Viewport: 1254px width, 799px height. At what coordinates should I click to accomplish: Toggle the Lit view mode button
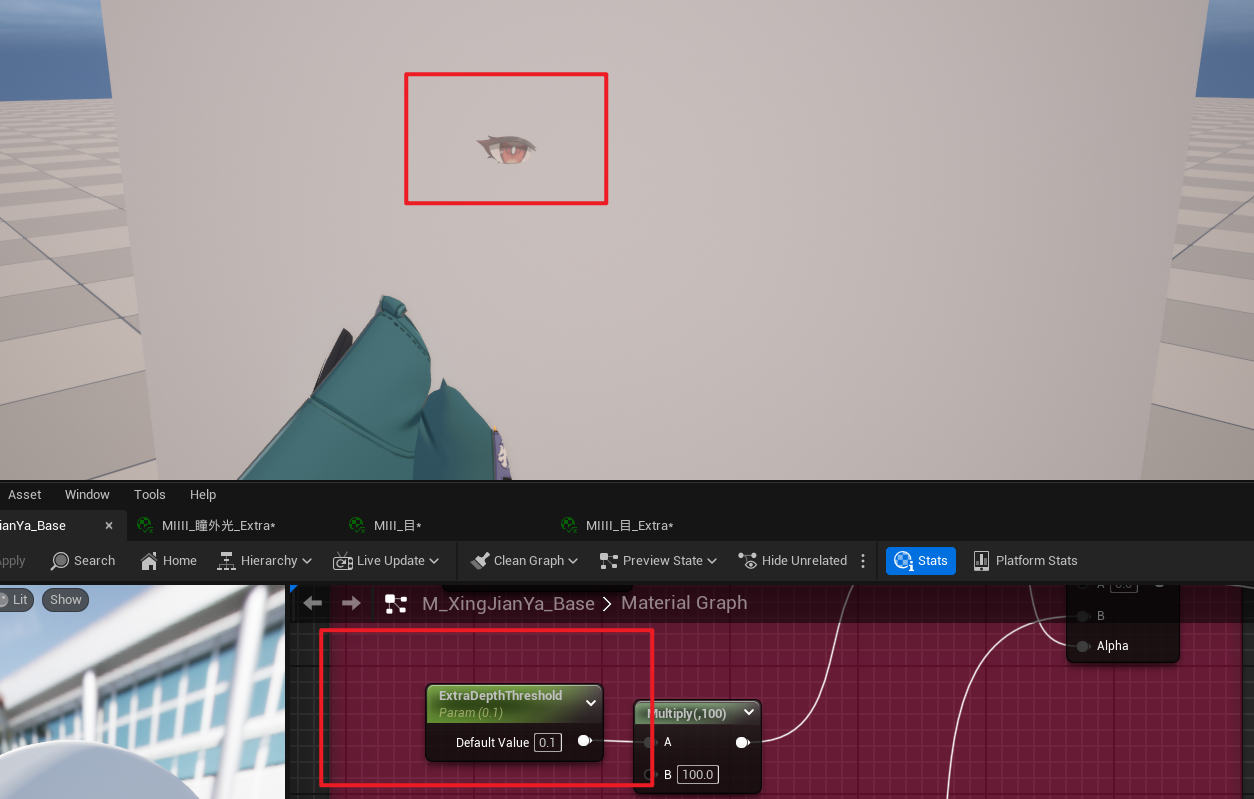click(x=14, y=600)
